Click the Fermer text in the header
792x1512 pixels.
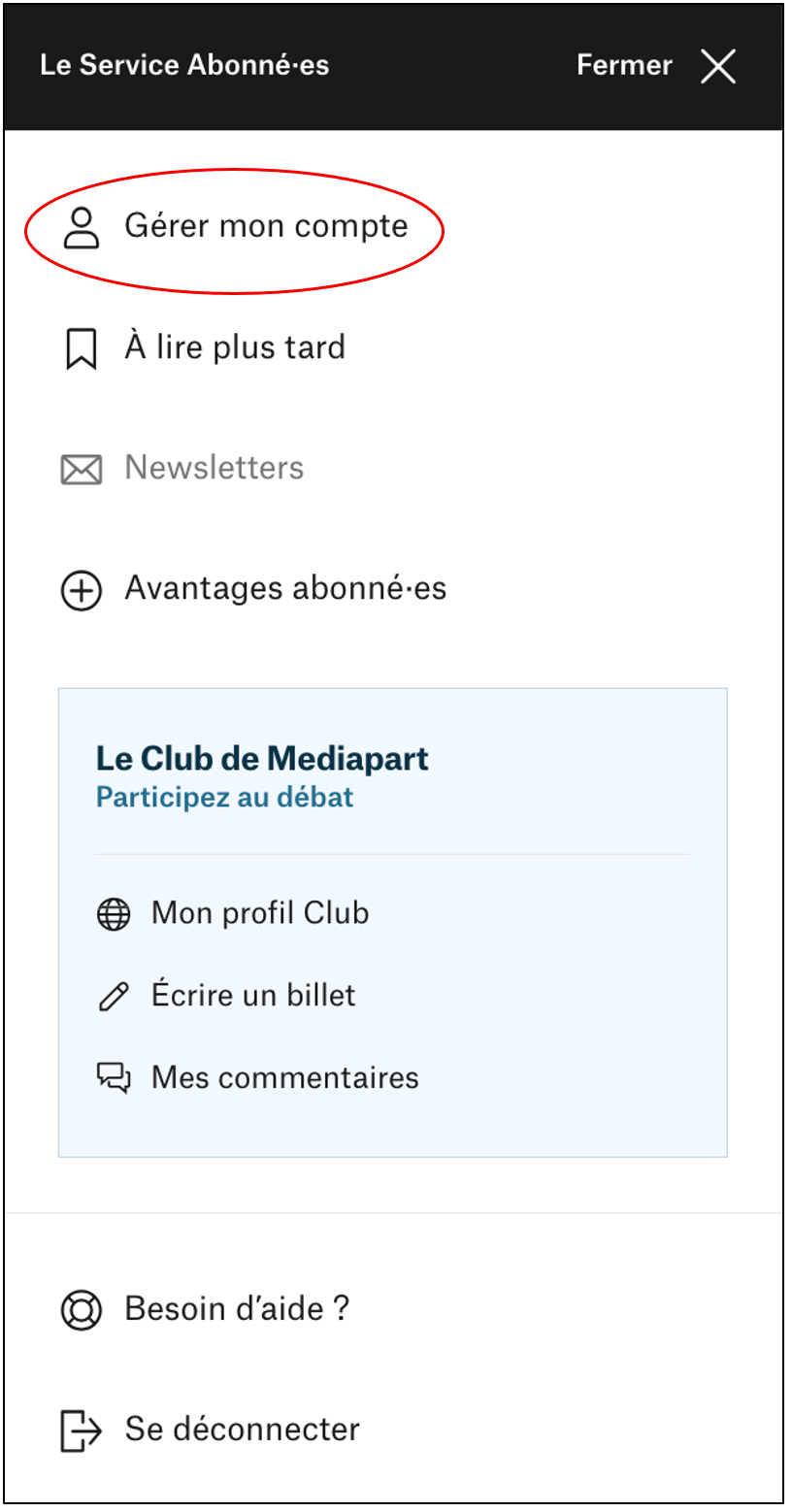point(624,65)
